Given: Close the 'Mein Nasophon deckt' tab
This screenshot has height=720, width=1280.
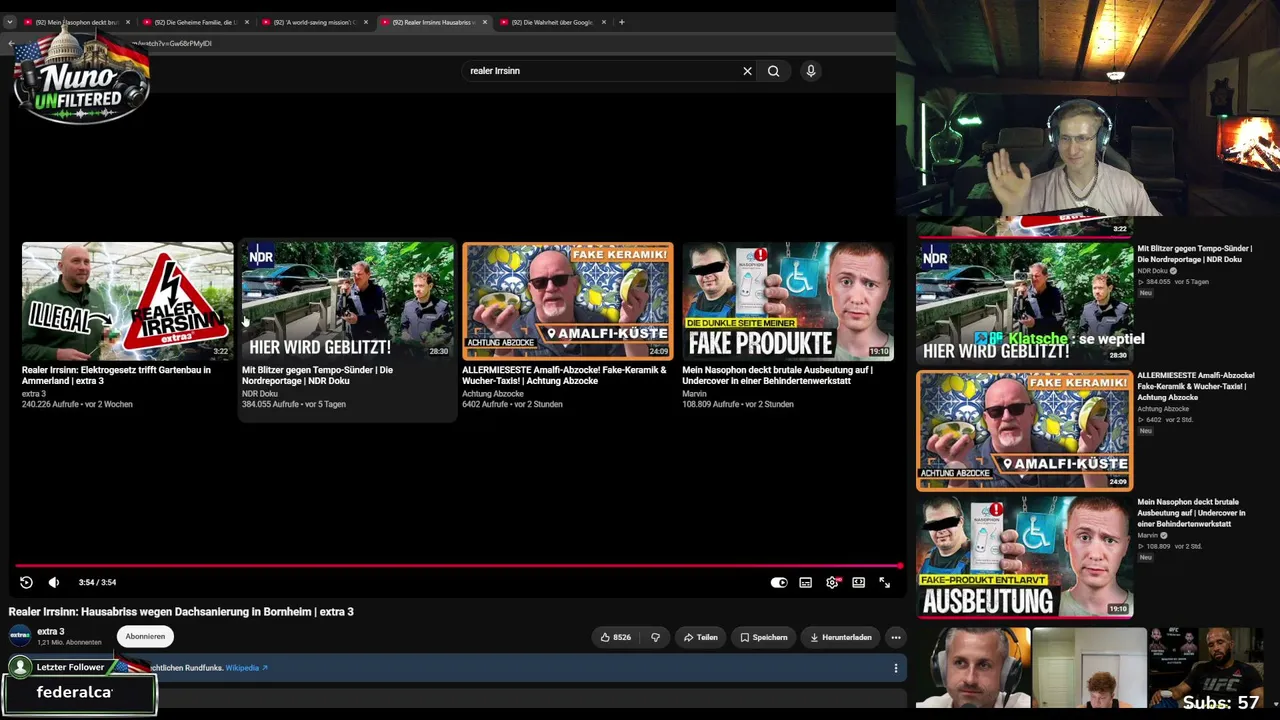Looking at the screenshot, I should pyautogui.click(x=128, y=22).
